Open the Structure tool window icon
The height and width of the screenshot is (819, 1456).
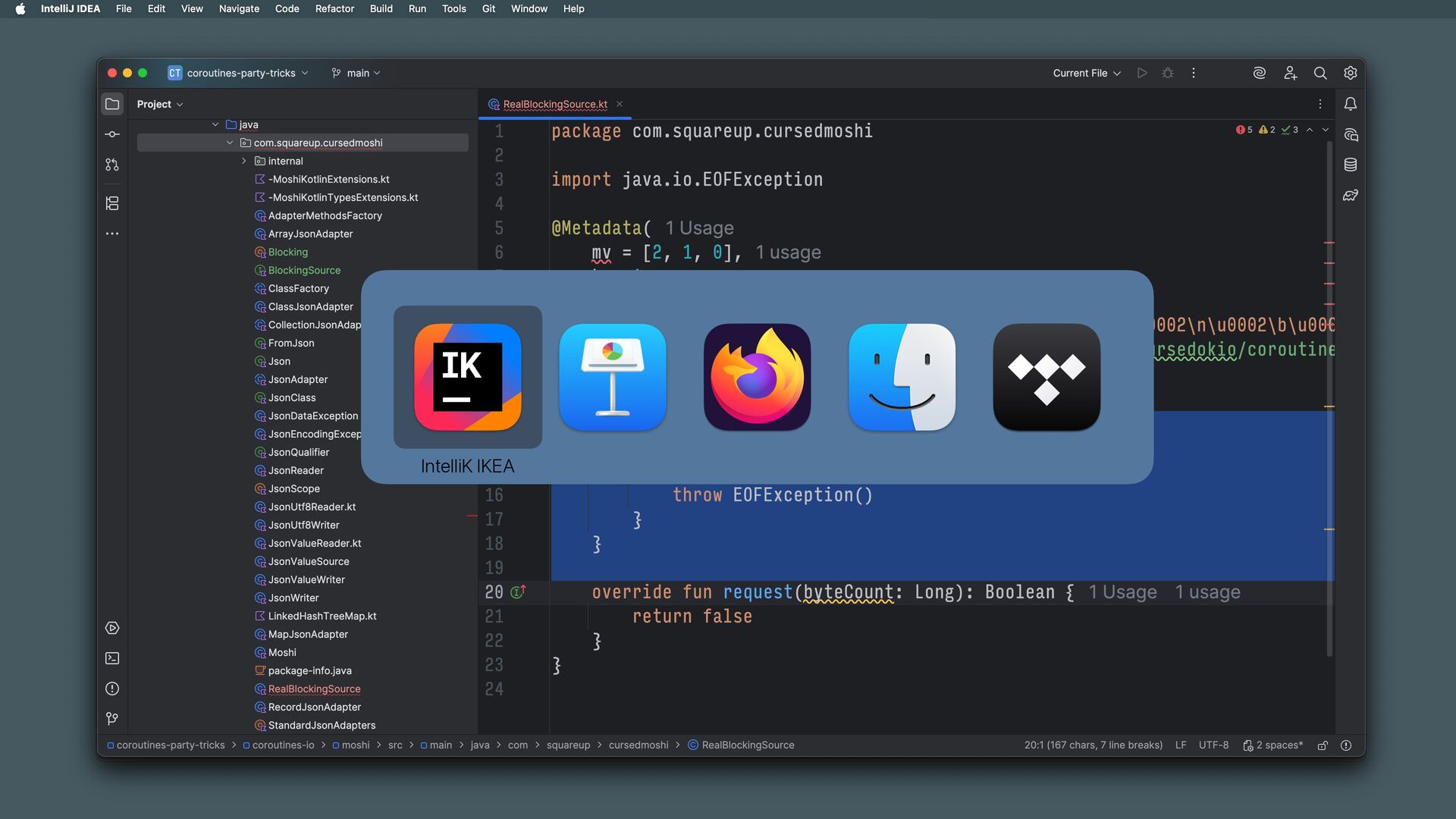coord(112,203)
